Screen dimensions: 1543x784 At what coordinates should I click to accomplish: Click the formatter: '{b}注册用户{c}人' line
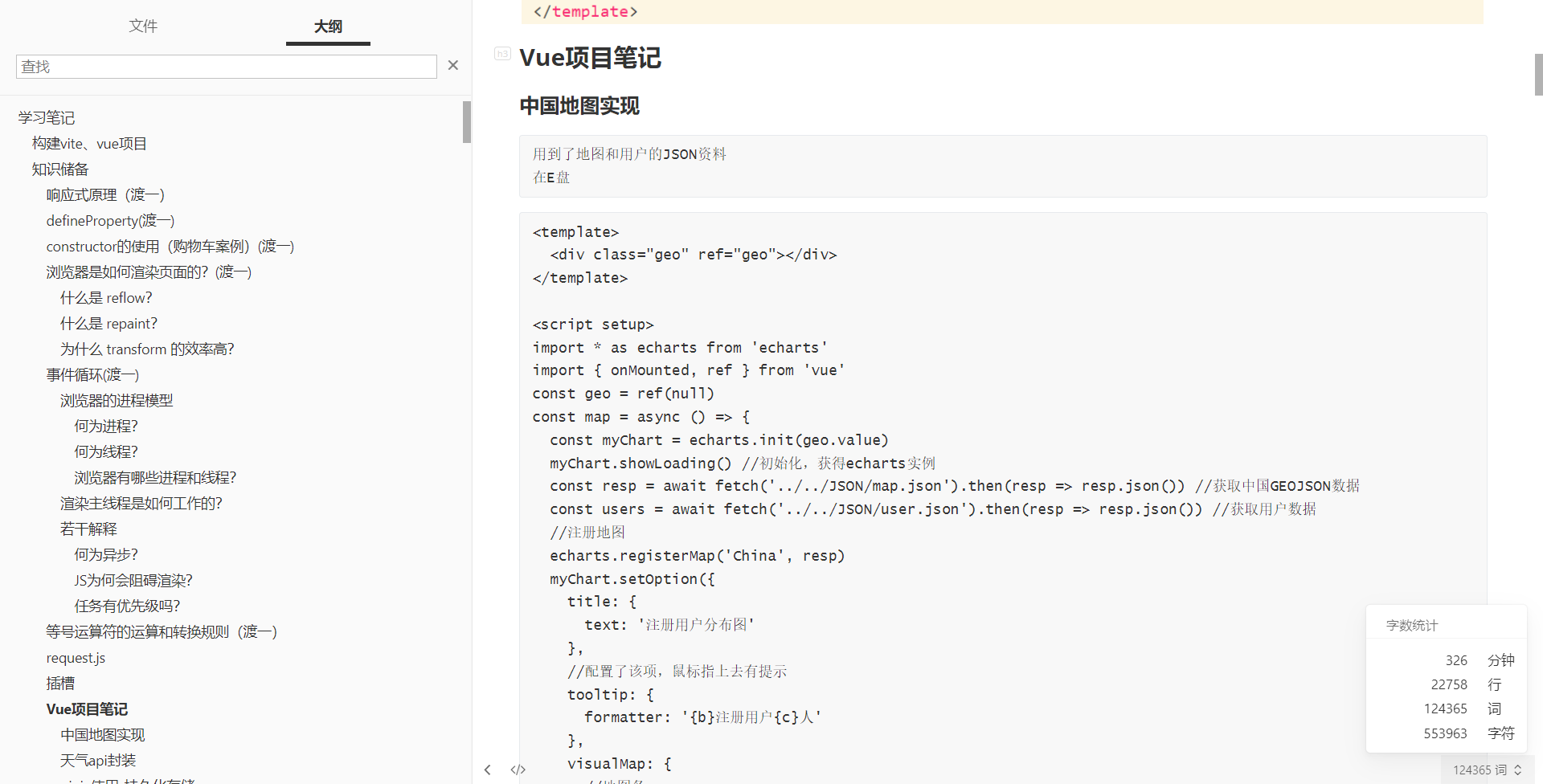(x=703, y=717)
